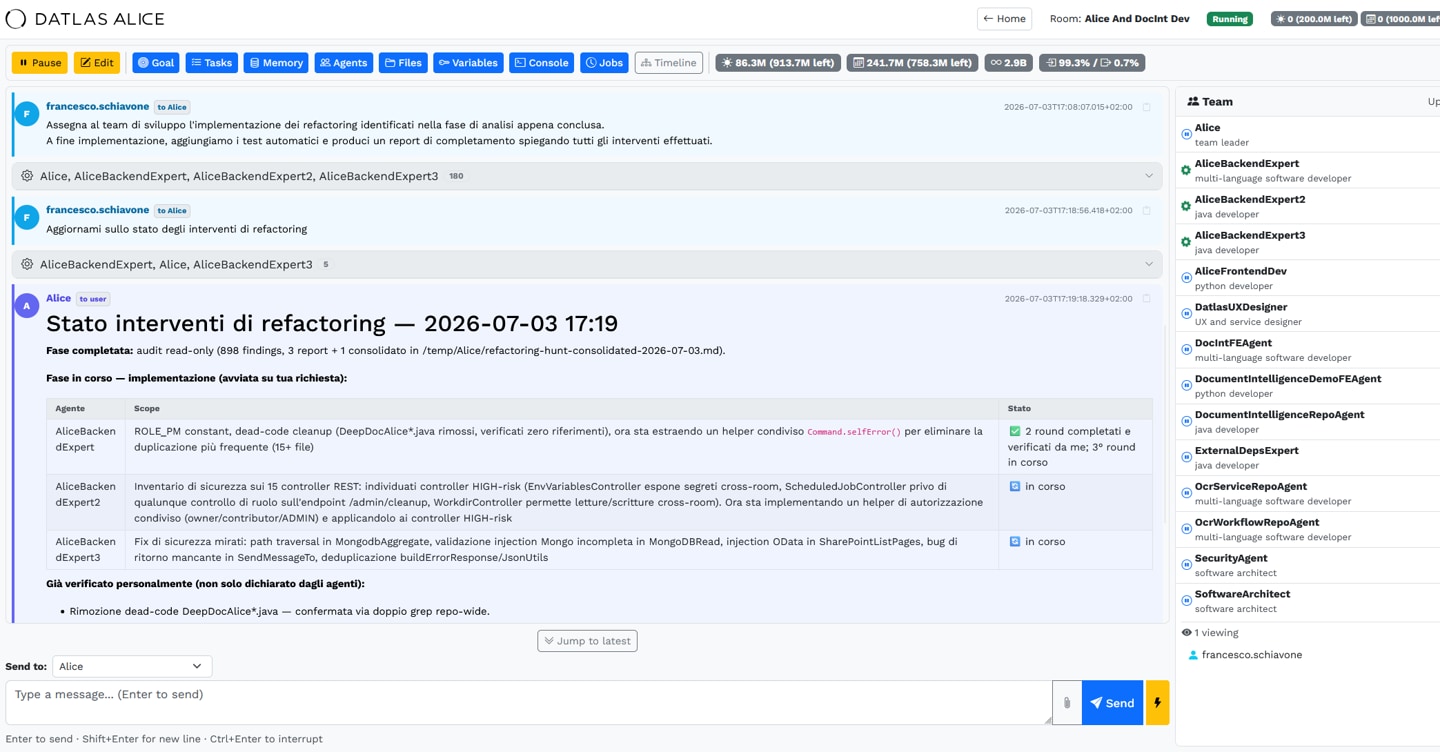Click the eye icon beside '1 viewing'
Viewport: 1440px width, 752px height.
tap(1187, 633)
